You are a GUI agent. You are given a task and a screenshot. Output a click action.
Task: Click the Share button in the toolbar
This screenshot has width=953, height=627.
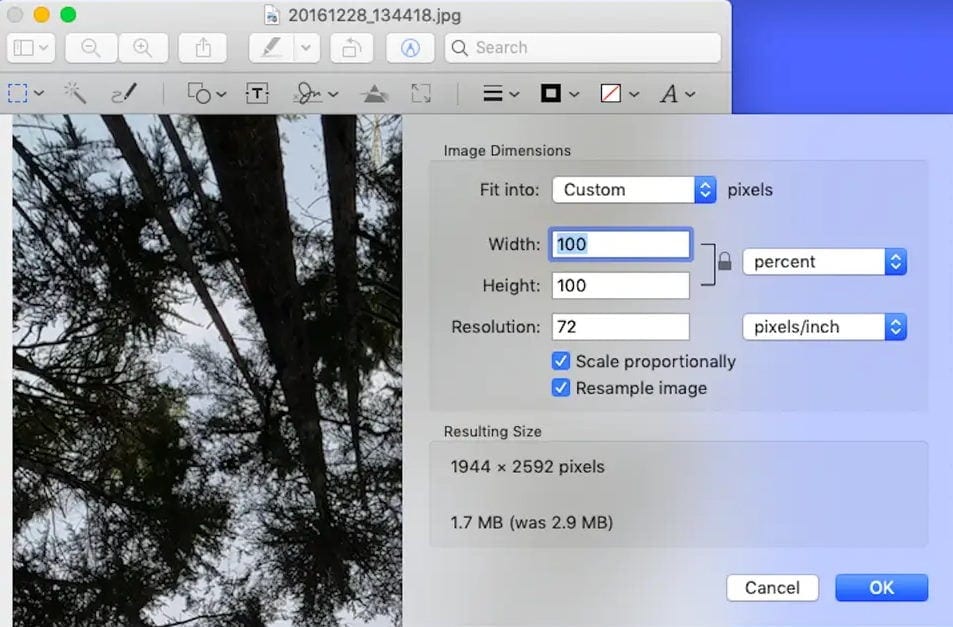pyautogui.click(x=201, y=47)
